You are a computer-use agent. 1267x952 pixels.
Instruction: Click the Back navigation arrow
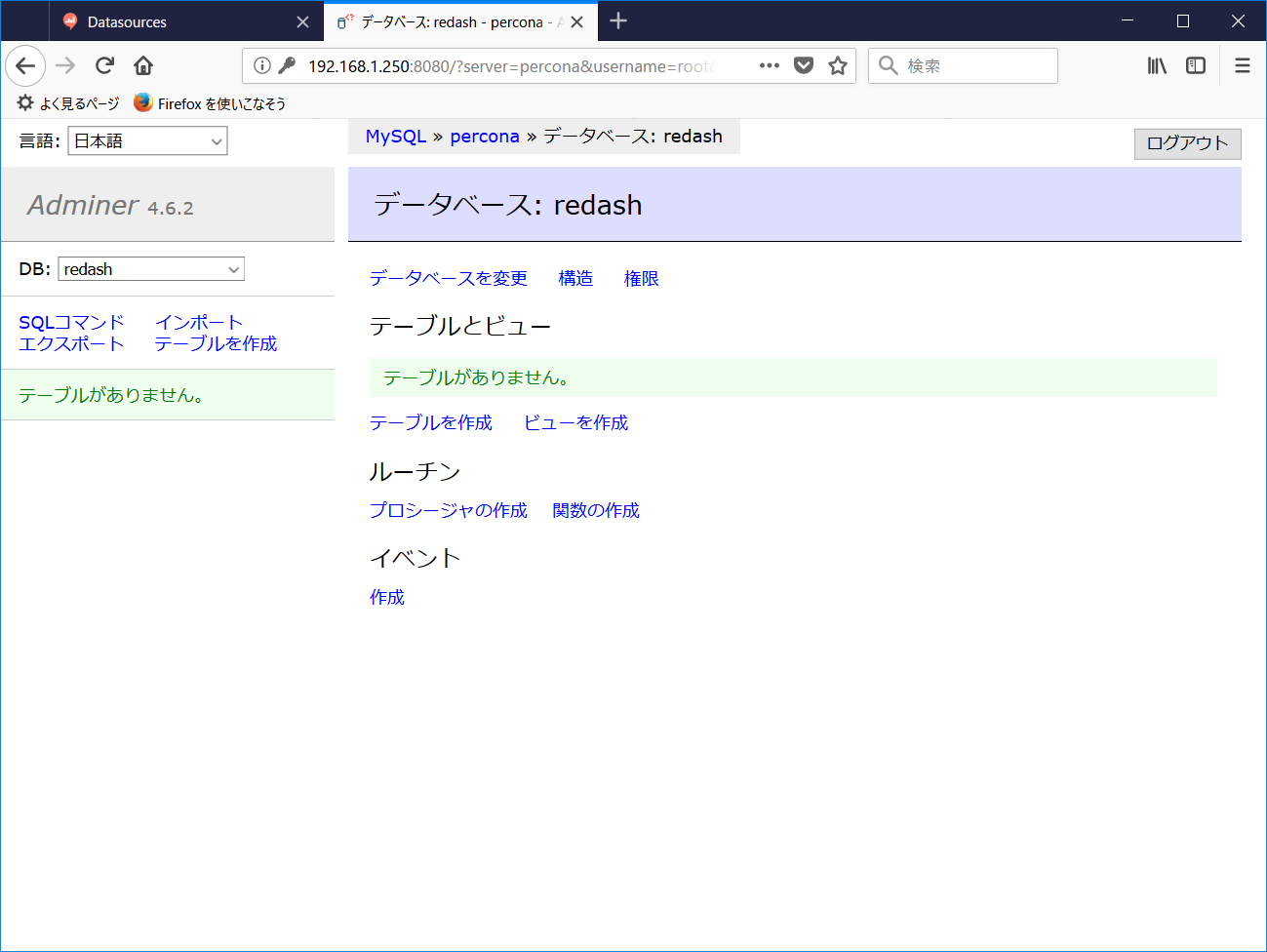(x=25, y=65)
